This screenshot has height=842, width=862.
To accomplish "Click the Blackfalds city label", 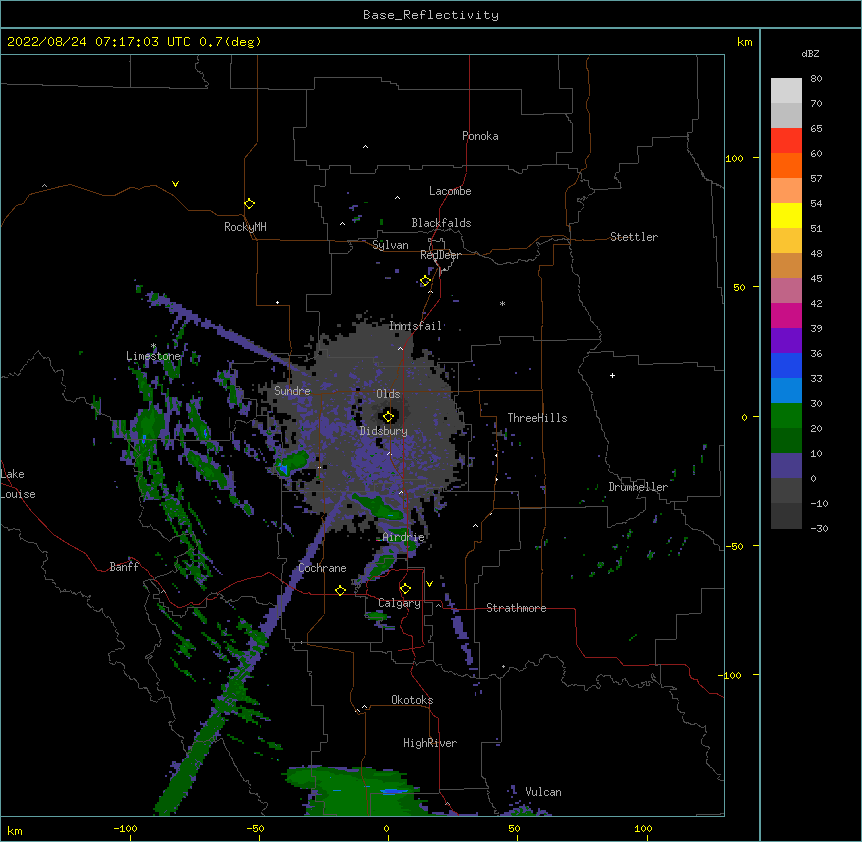I will 441,223.
